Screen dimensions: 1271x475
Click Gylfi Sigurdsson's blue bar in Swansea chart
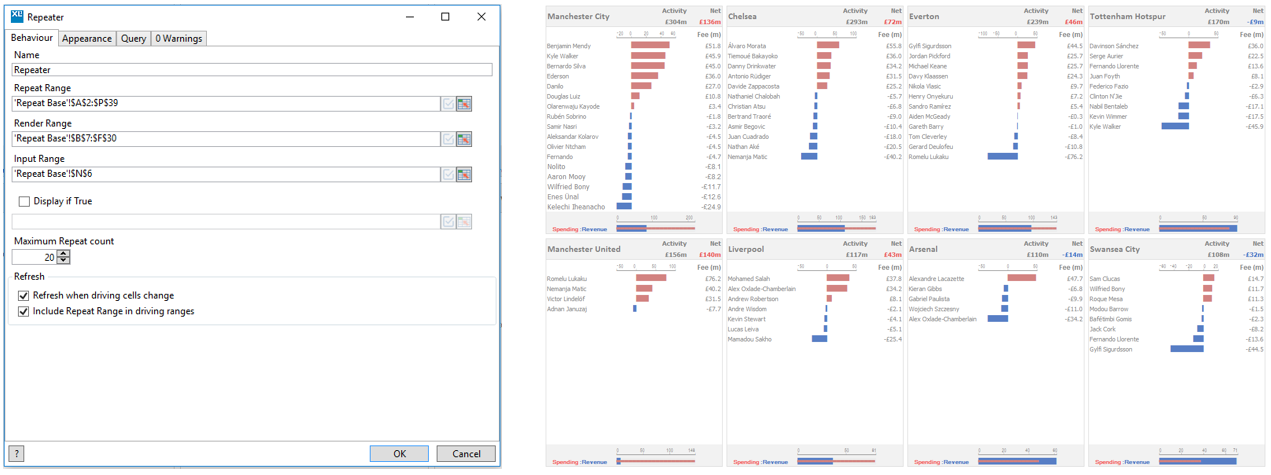point(1186,349)
